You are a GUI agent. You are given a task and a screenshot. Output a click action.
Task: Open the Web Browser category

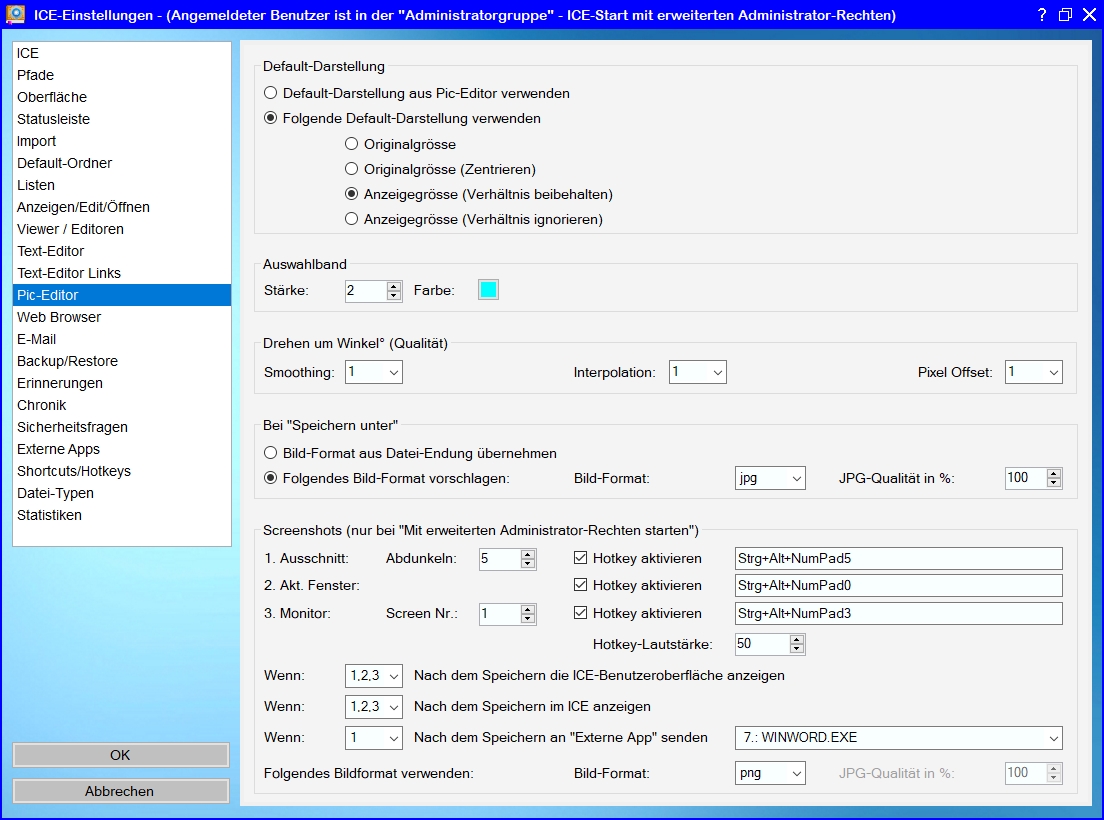point(122,317)
